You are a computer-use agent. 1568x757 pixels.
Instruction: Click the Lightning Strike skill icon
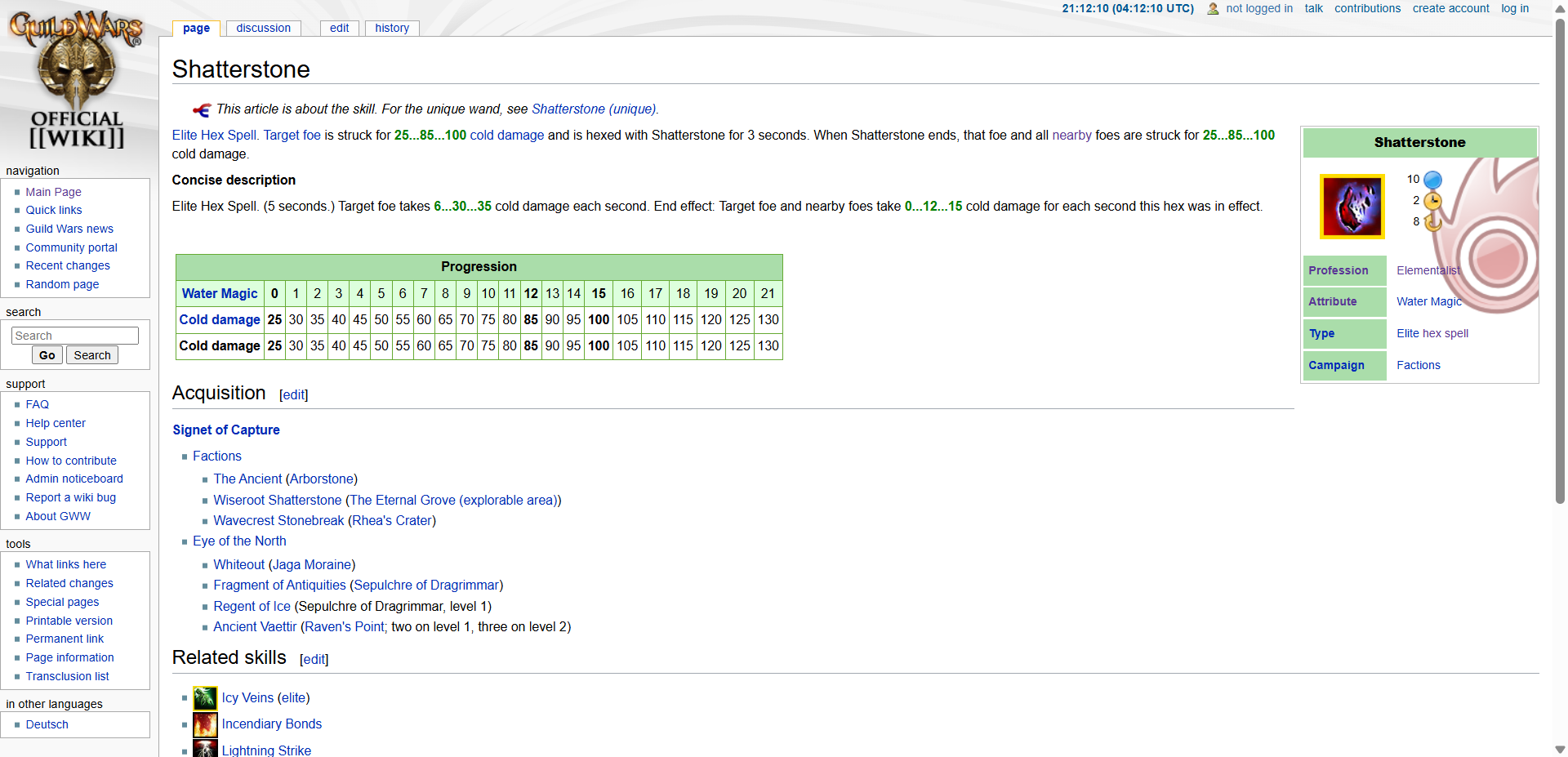pos(205,749)
